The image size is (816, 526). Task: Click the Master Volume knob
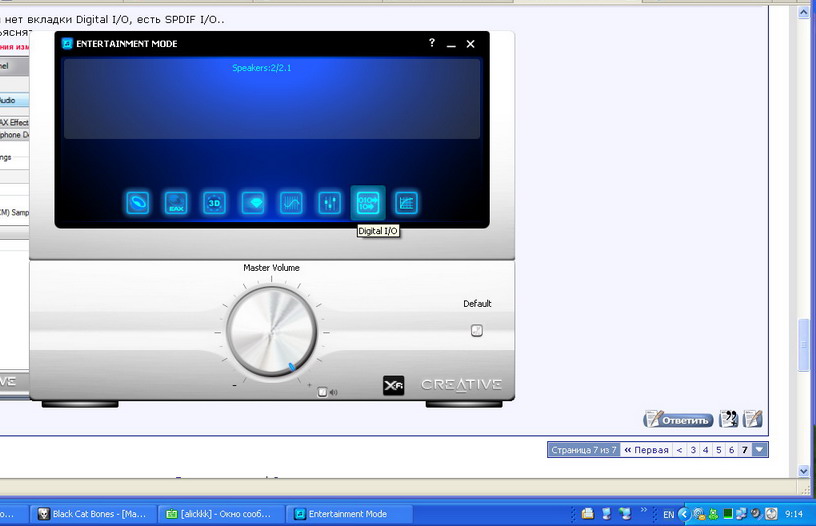coord(271,331)
